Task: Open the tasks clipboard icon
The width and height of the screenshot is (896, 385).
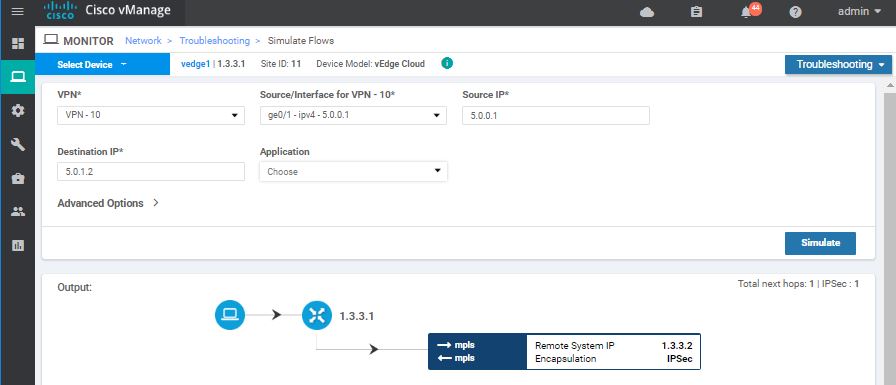Action: click(696, 12)
